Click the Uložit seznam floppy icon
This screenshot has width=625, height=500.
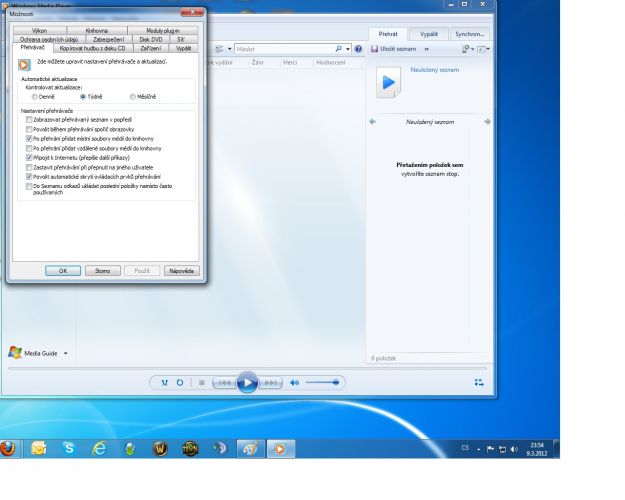click(x=374, y=49)
